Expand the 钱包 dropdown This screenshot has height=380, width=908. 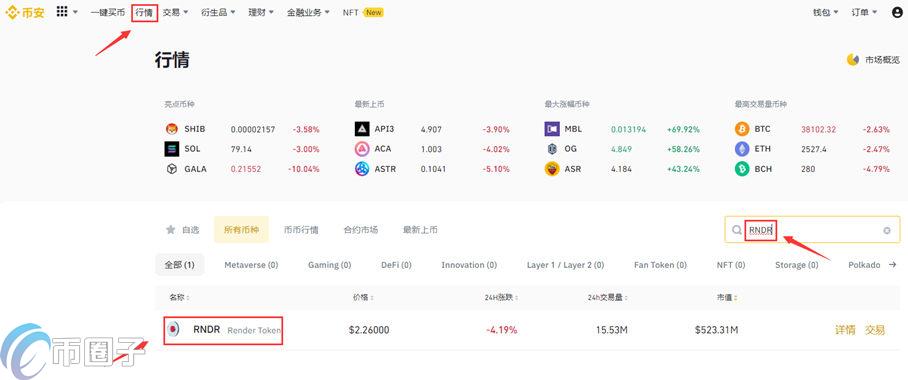point(826,12)
